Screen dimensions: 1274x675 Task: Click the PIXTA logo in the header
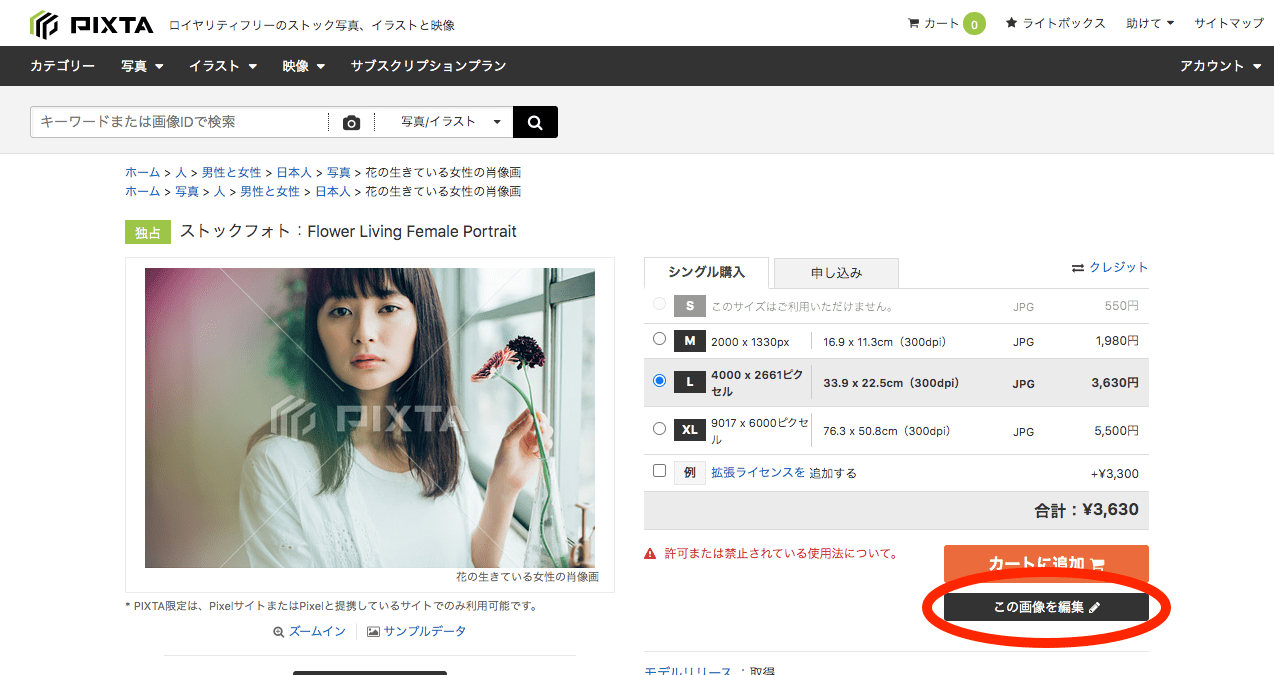point(92,24)
